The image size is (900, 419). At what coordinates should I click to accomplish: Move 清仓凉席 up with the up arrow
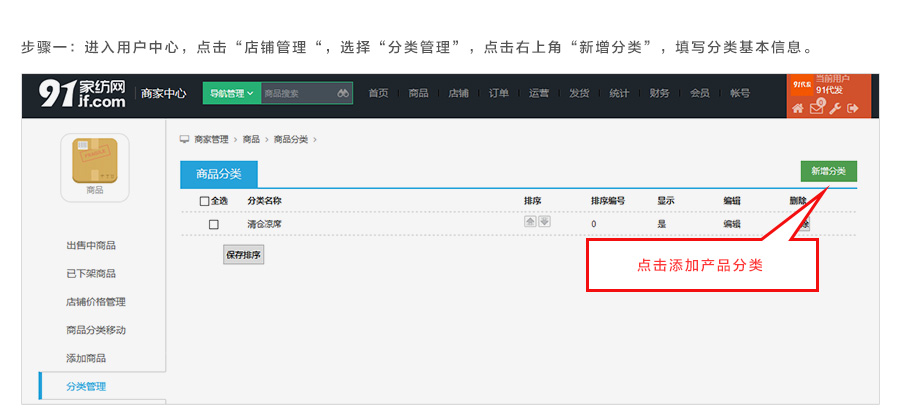(530, 222)
